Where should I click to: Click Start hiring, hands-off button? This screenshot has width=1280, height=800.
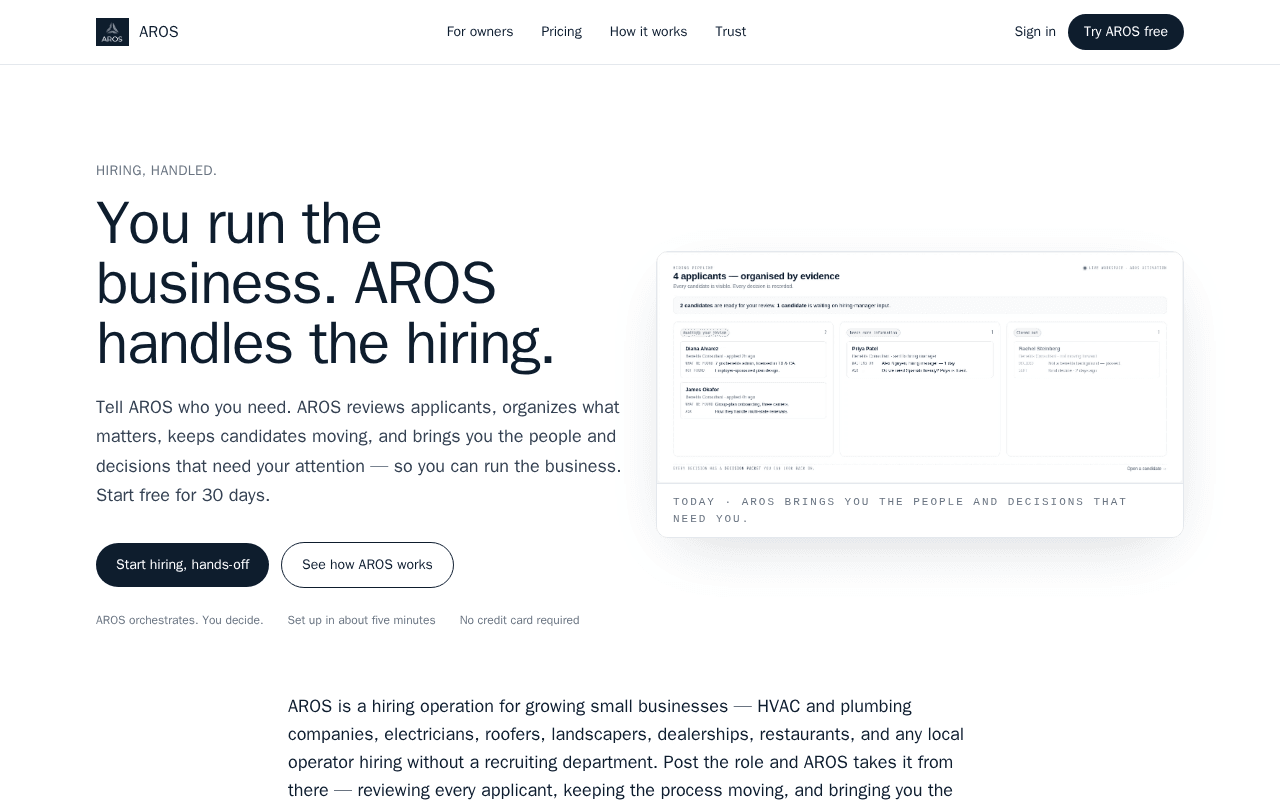(x=182, y=565)
